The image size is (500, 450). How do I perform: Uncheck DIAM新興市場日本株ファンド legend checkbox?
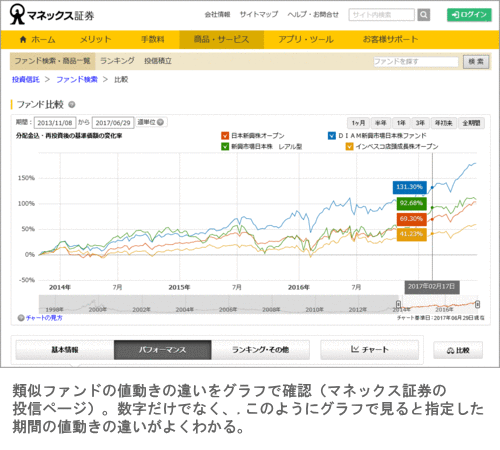332,136
